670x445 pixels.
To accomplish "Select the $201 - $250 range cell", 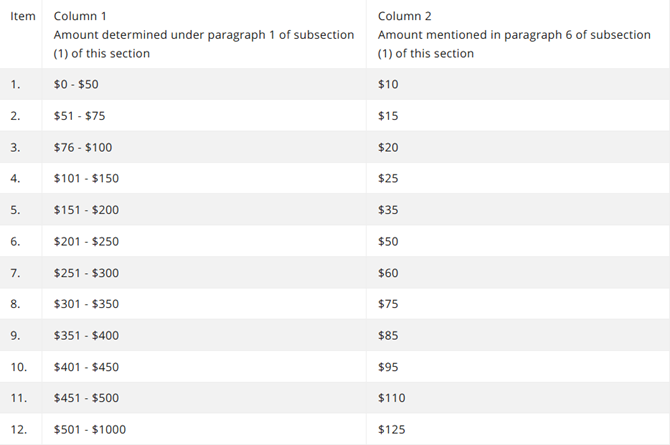I will click(86, 242).
